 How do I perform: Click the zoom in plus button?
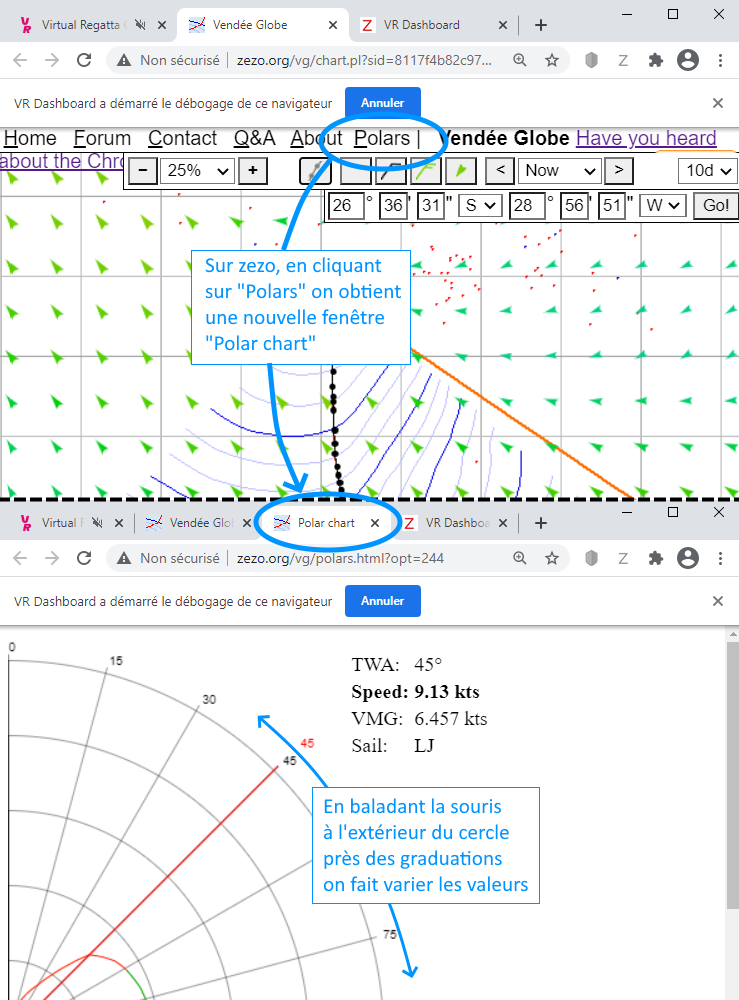(x=253, y=171)
